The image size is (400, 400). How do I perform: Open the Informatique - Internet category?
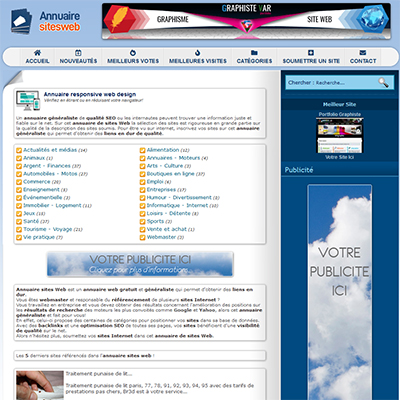(177, 205)
